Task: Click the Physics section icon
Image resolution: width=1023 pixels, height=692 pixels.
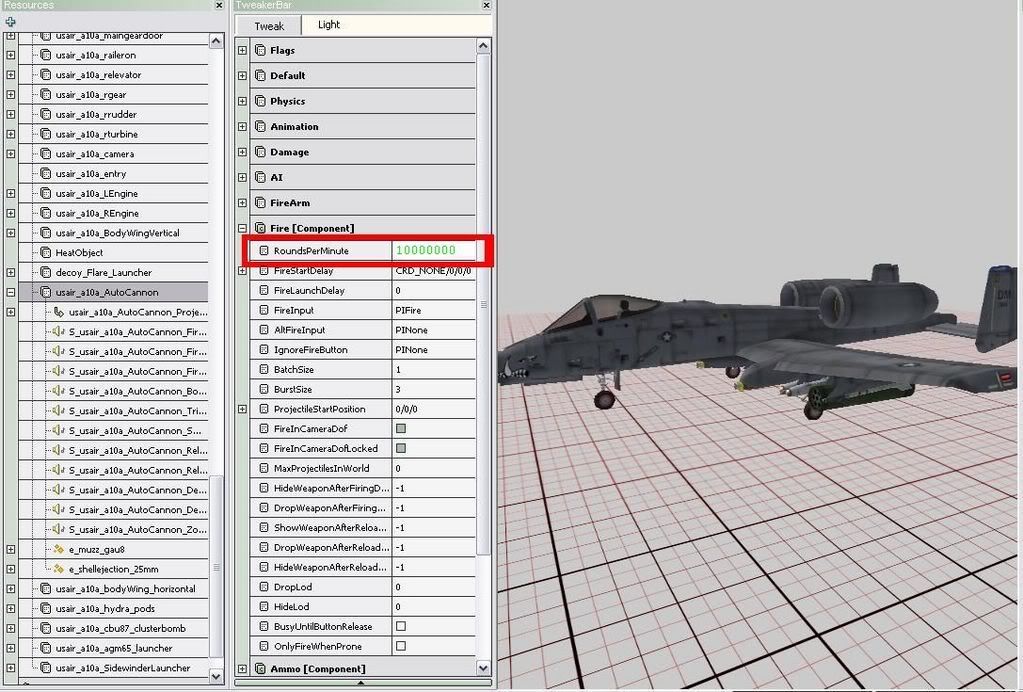Action: [x=260, y=101]
